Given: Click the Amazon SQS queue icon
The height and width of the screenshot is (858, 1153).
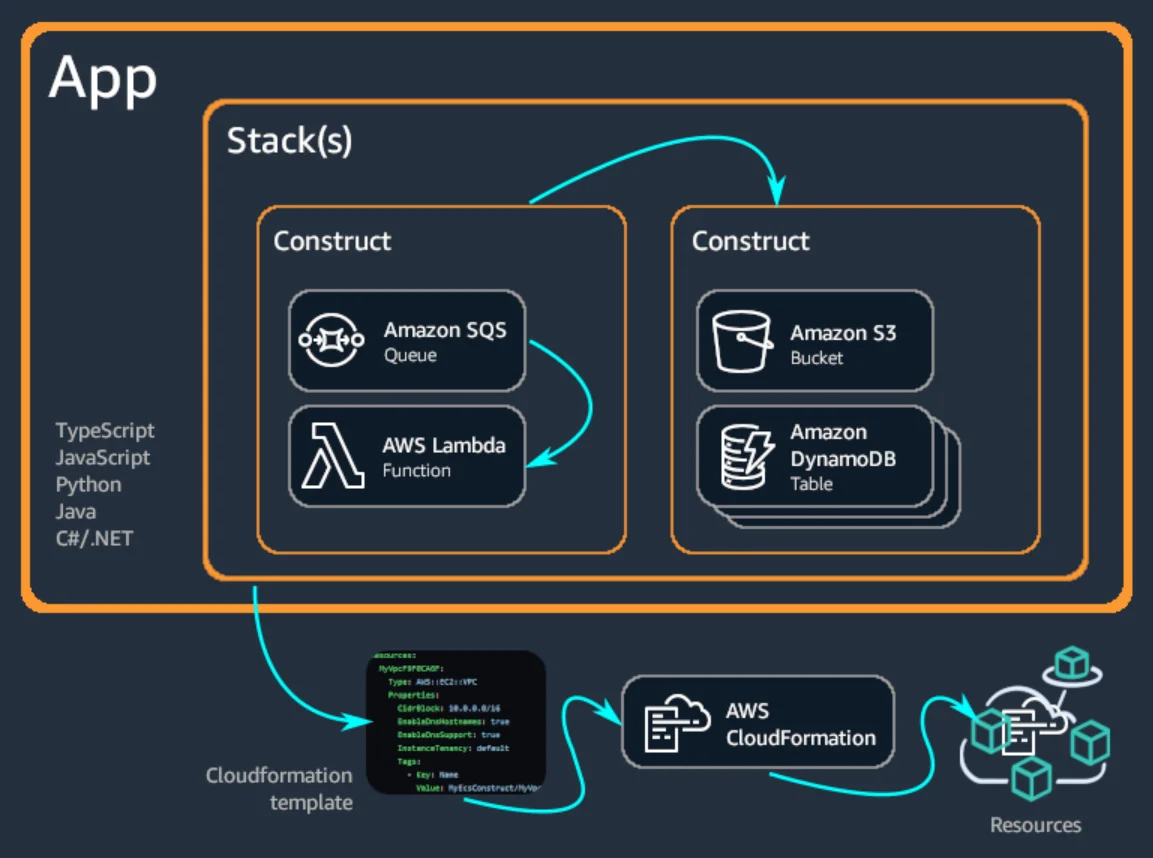Looking at the screenshot, I should tap(331, 340).
